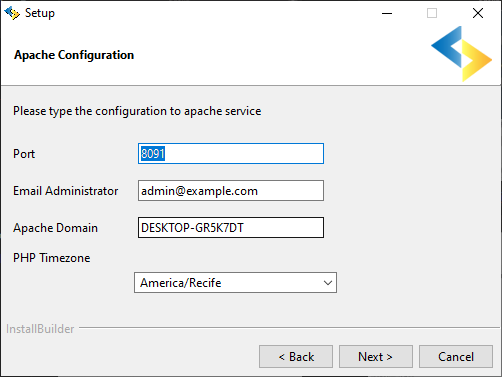Open the PHP Timezone dropdown arrow
The height and width of the screenshot is (377, 502).
coord(328,283)
